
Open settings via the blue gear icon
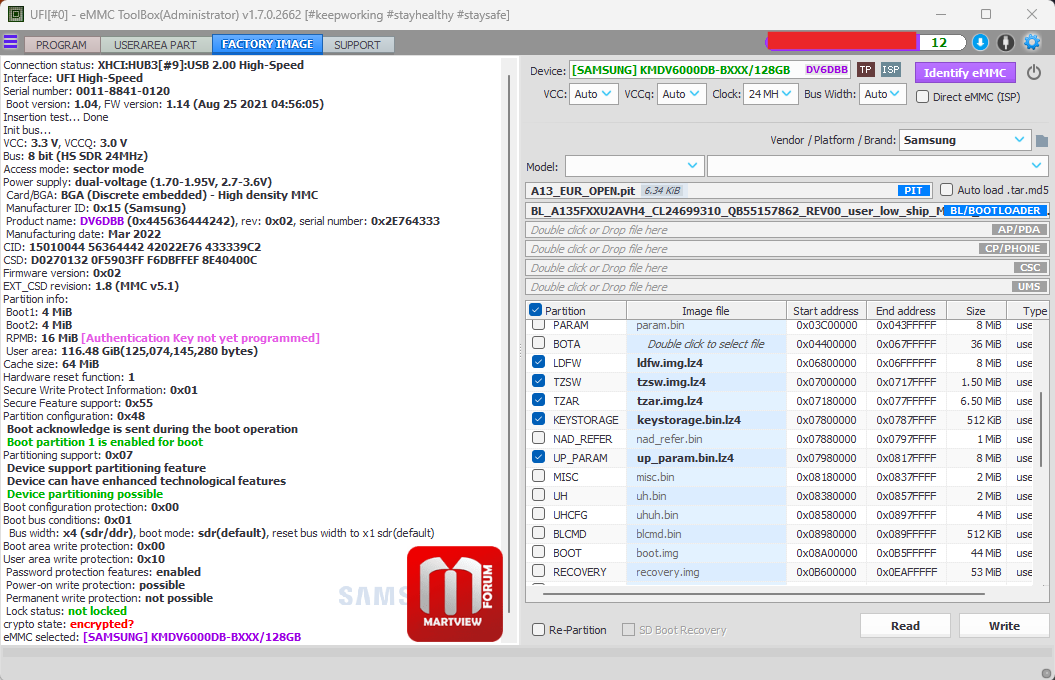(1031, 42)
